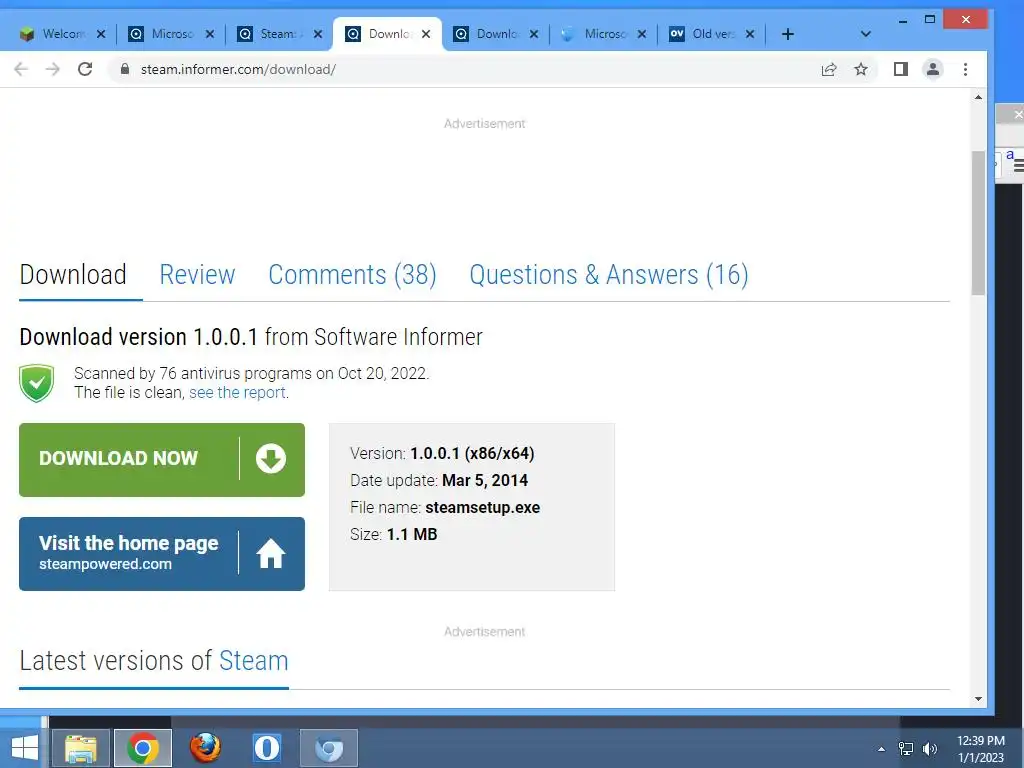Open Chrome side panel icon
This screenshot has height=768, width=1024.
[901, 69]
